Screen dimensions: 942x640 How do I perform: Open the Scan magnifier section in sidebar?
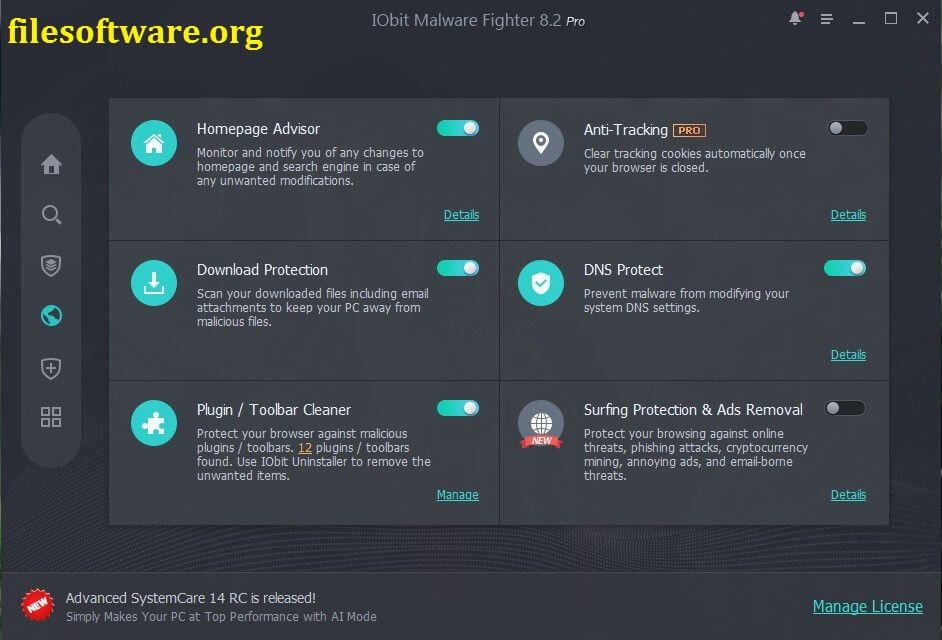(x=51, y=215)
